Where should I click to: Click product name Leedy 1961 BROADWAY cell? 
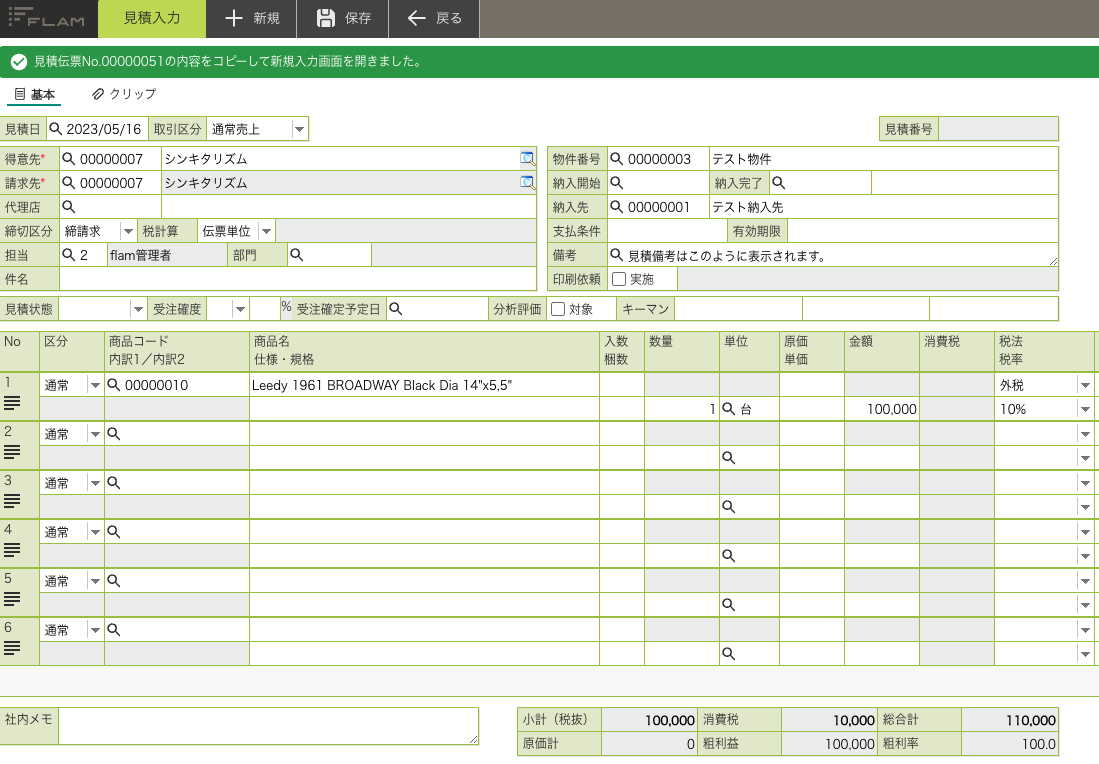(424, 385)
